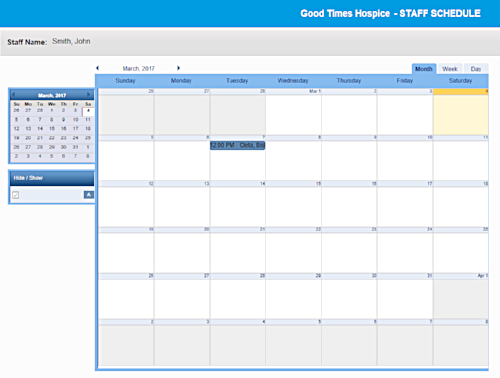
Task: Switch to the Week view tab
Action: tap(450, 69)
